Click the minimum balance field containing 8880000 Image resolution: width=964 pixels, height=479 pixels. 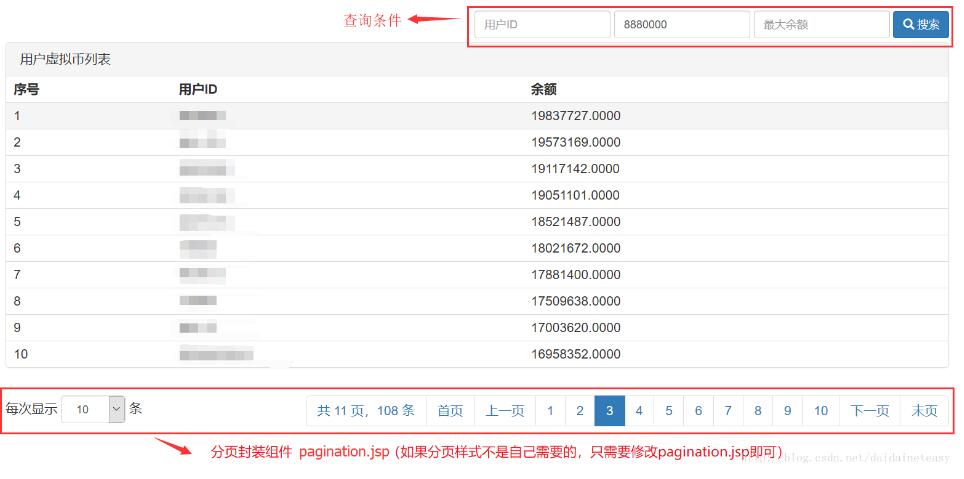(x=681, y=24)
